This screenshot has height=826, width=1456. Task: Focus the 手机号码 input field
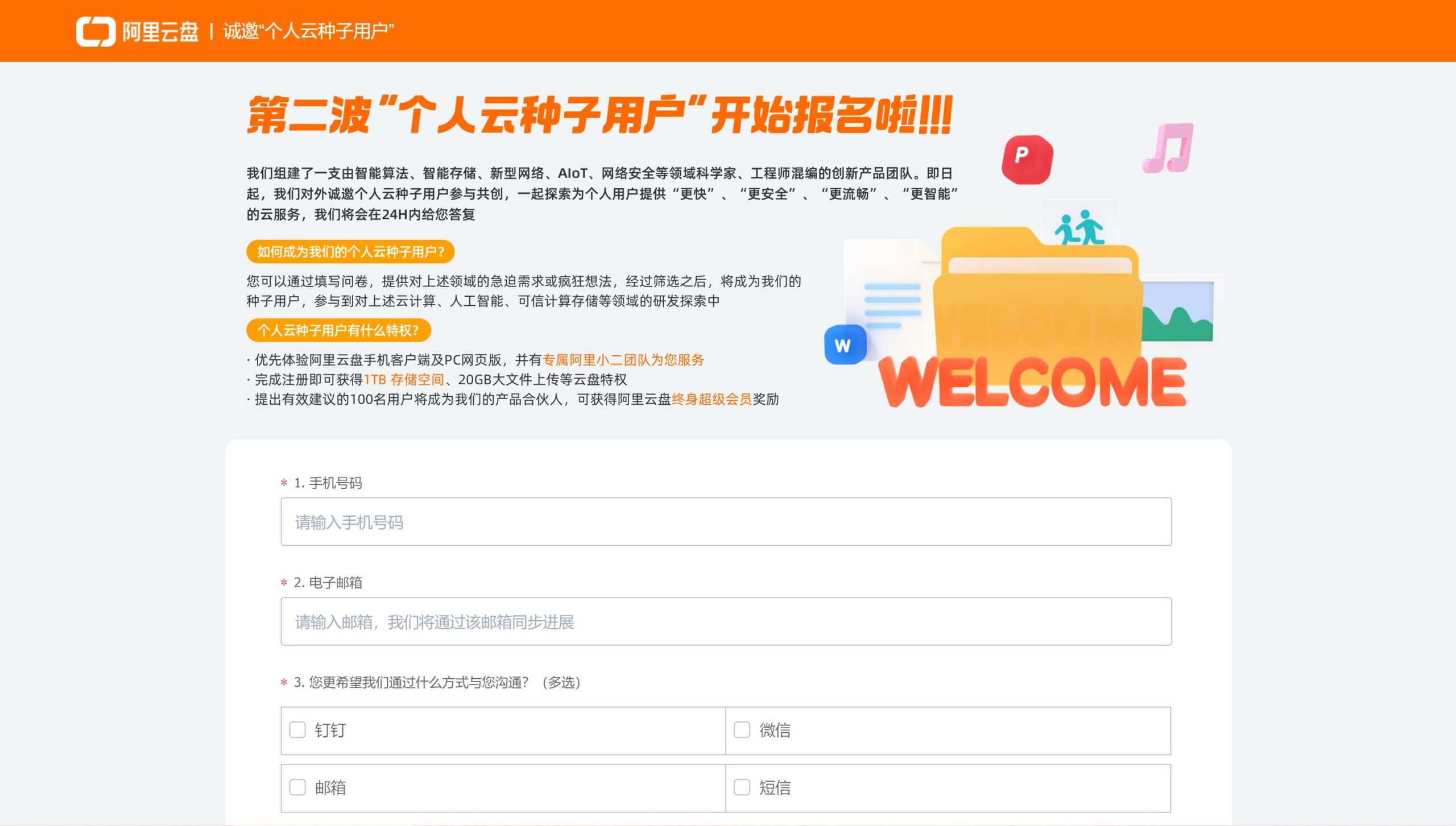pyautogui.click(x=726, y=522)
